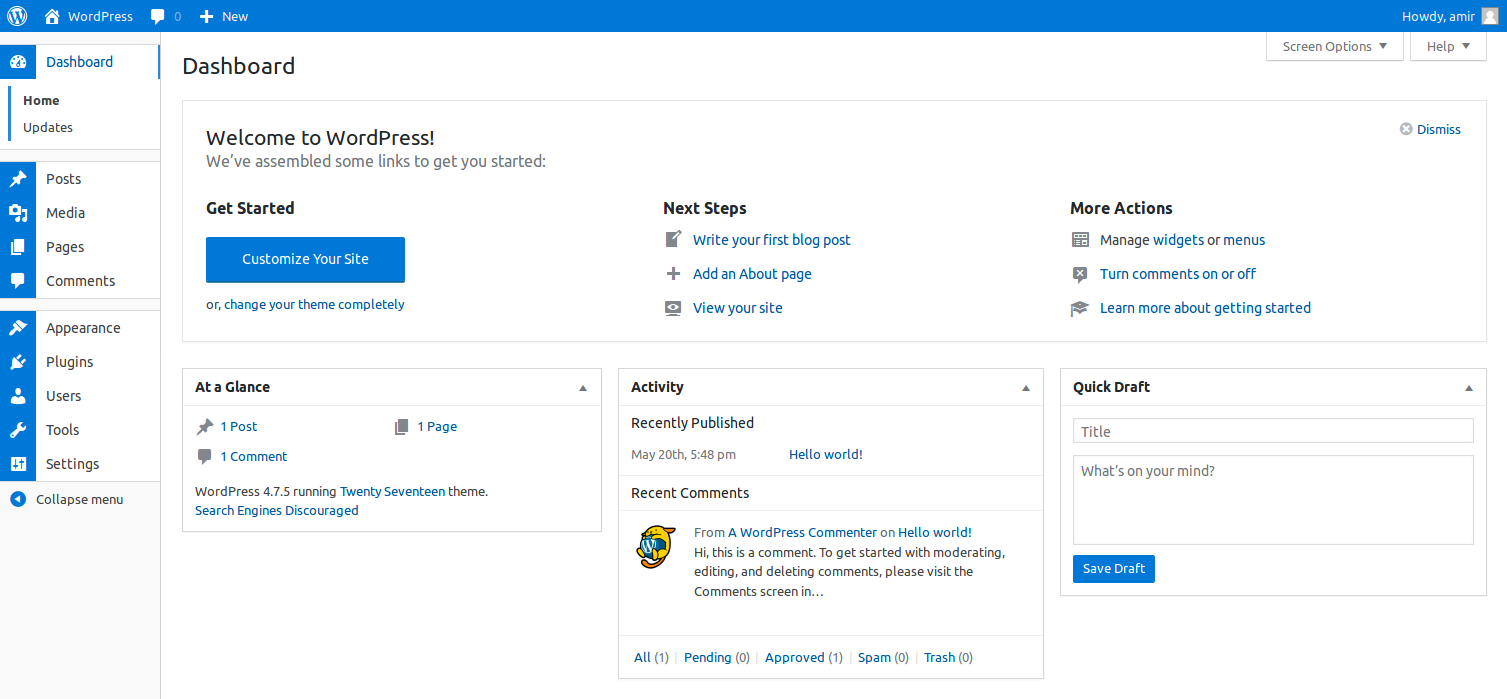Select the Updates submenu item
Screen dimensions: 1507x699
point(48,127)
